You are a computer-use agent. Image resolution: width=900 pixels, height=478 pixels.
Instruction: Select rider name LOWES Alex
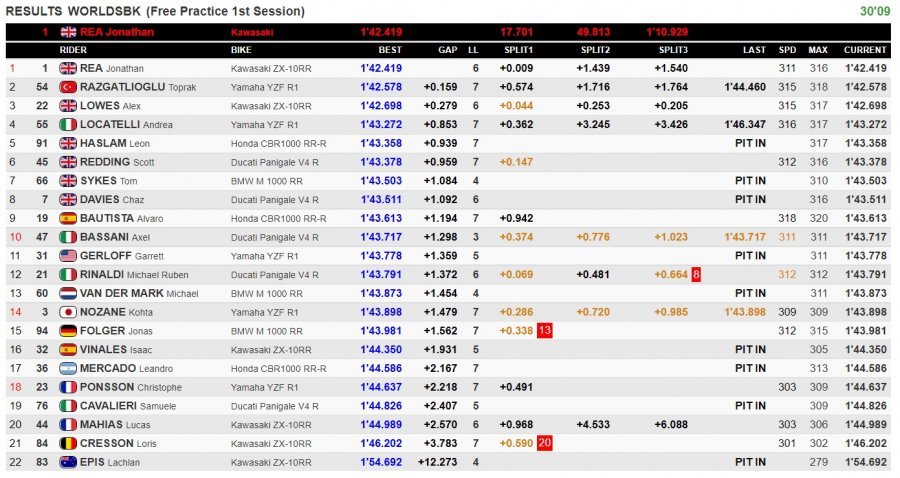pyautogui.click(x=110, y=106)
